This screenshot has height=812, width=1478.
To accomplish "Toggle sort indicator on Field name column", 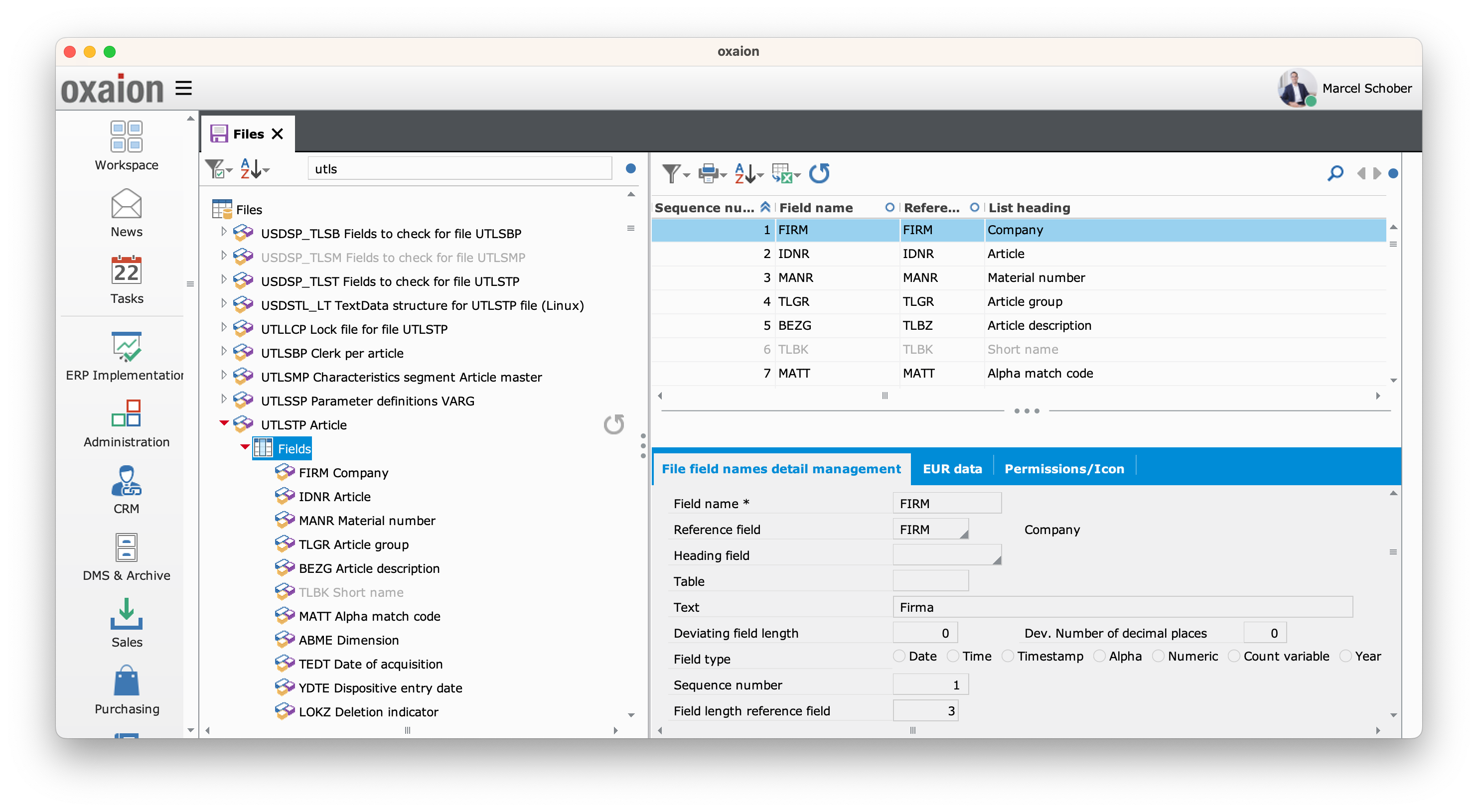I will pos(890,208).
